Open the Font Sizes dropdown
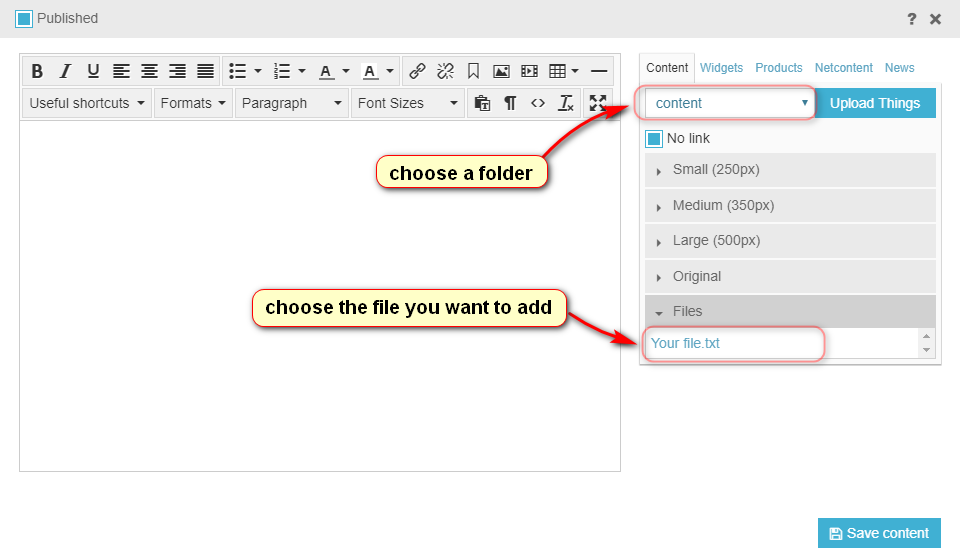 (x=408, y=103)
